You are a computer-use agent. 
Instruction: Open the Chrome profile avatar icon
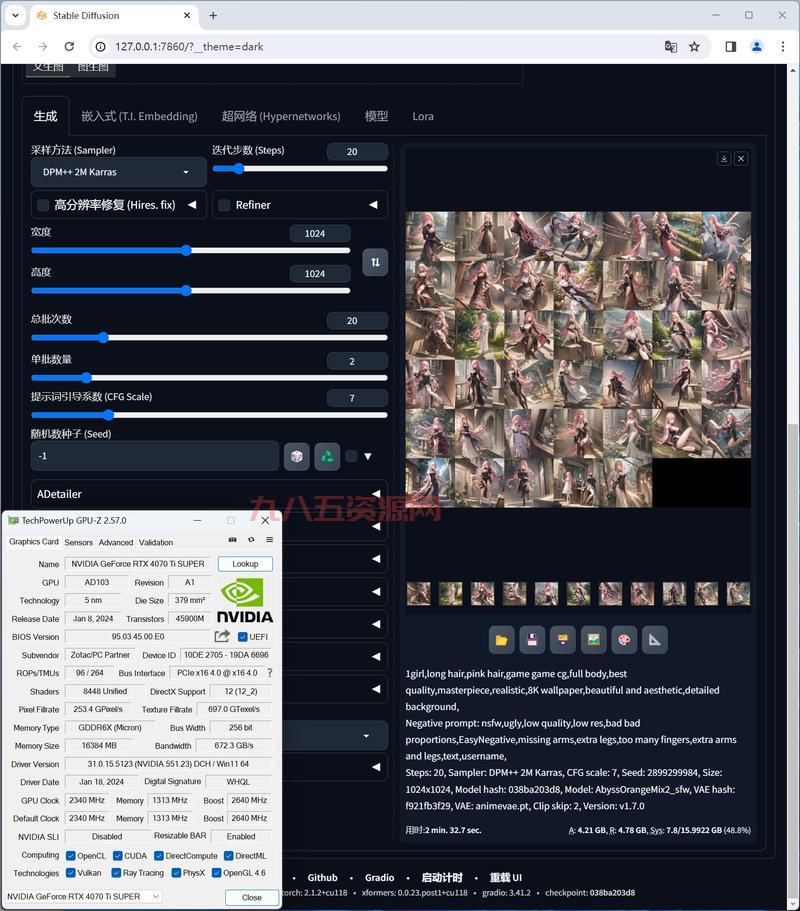[x=756, y=46]
